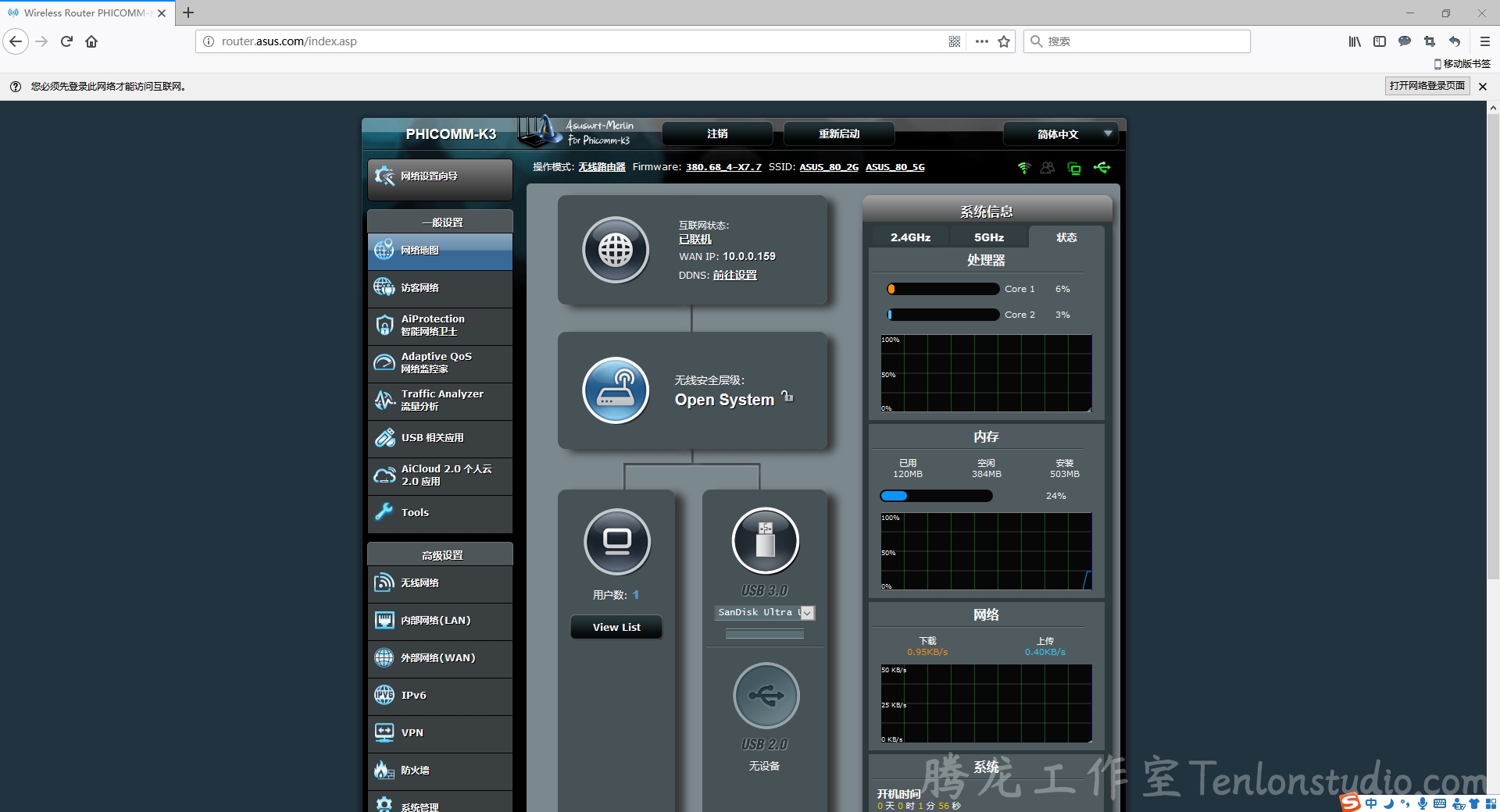The width and height of the screenshot is (1500, 812).
Task: Click the green LAN status icon
Action: 1074,168
